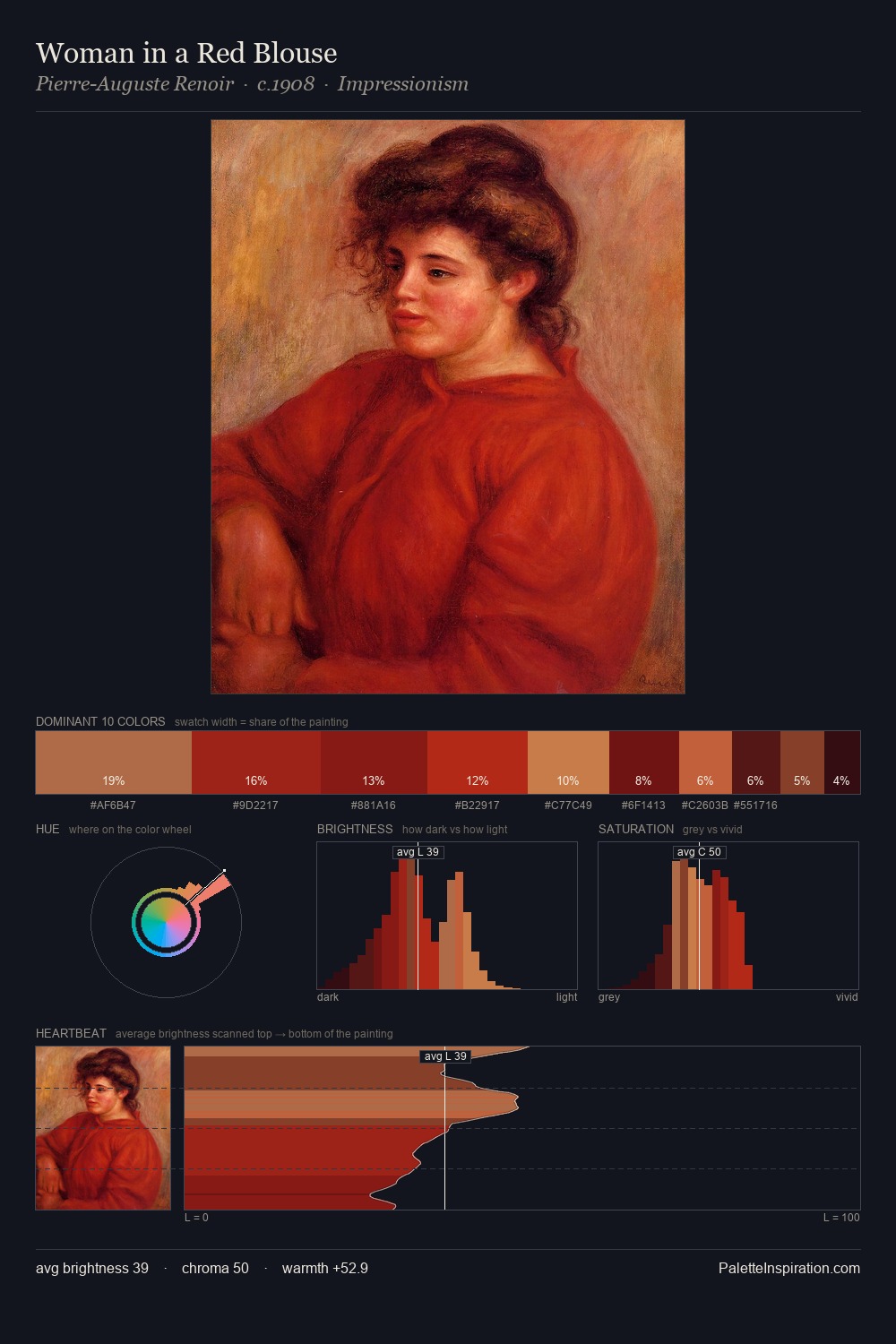Viewport: 896px width, 1344px height.
Task: Click the avg C 50 tag in Saturation histogram
Action: pyautogui.click(x=699, y=852)
